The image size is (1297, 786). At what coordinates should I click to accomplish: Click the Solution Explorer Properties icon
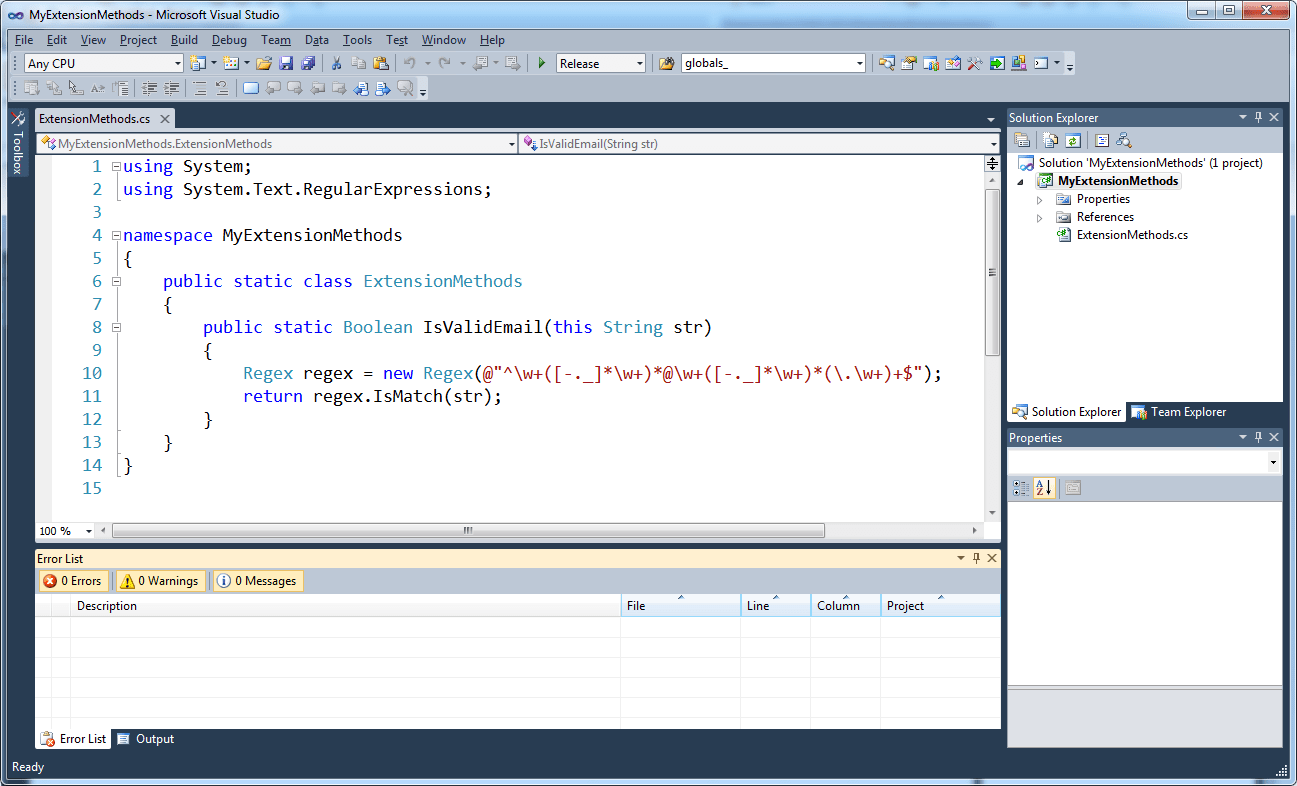1023,140
